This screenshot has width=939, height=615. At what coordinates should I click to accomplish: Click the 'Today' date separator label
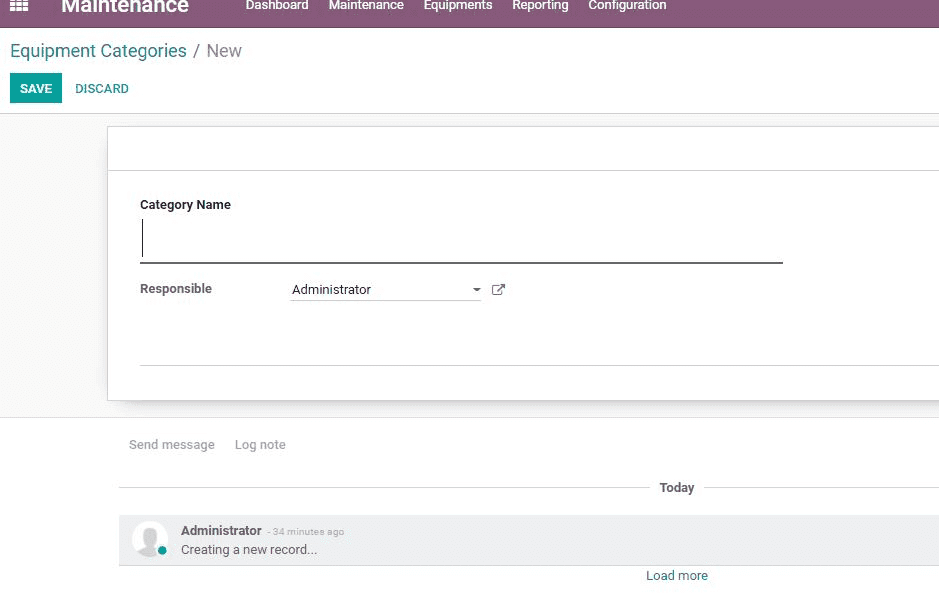(677, 487)
